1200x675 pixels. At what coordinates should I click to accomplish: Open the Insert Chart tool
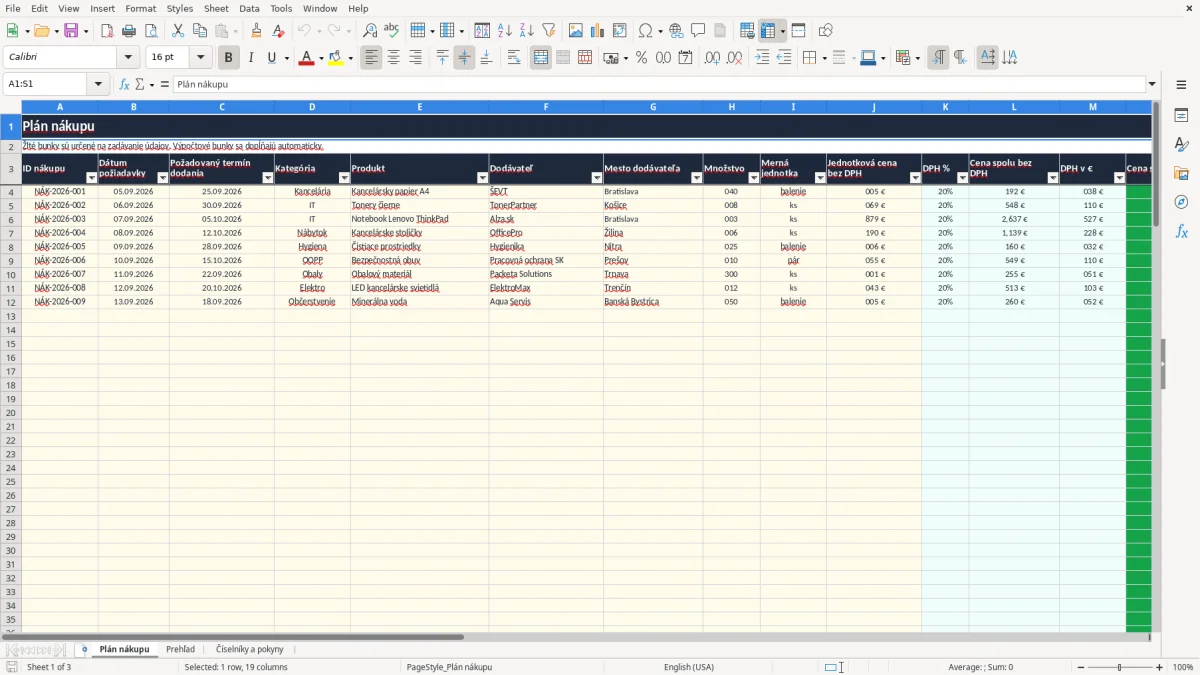(x=597, y=31)
